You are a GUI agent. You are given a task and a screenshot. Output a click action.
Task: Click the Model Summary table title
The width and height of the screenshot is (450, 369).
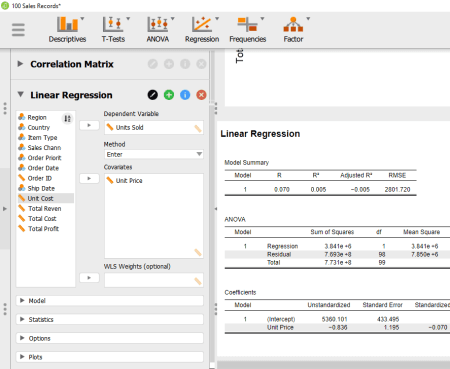click(x=247, y=162)
